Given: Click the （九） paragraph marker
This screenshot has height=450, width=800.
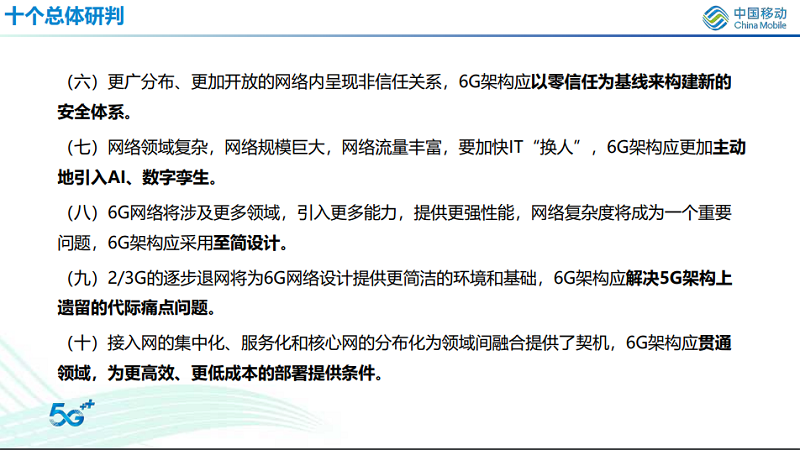Looking at the screenshot, I should pyautogui.click(x=79, y=277).
